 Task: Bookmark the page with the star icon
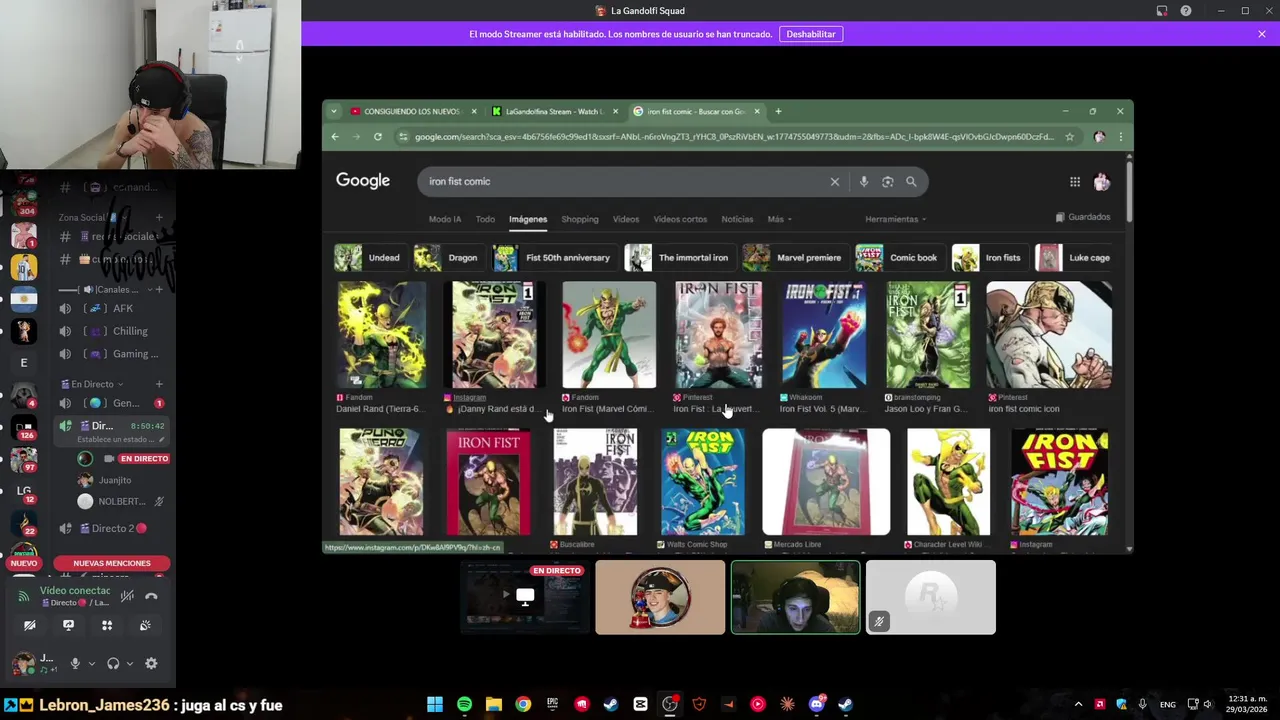(x=1069, y=136)
